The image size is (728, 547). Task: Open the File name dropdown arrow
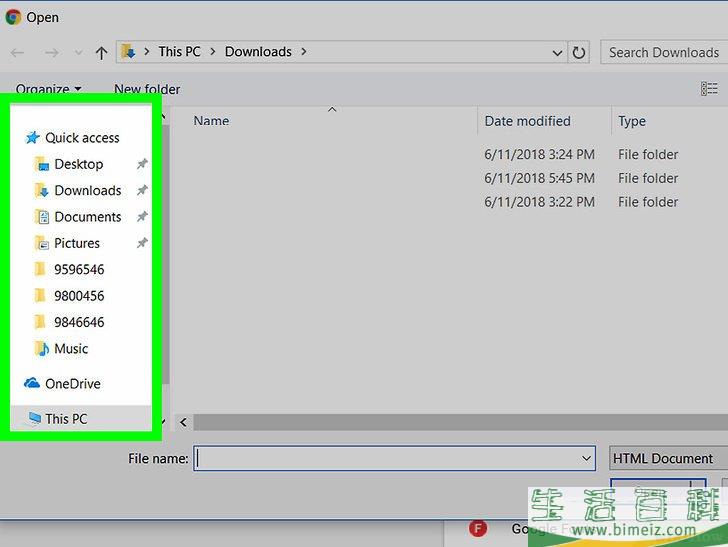(x=586, y=458)
